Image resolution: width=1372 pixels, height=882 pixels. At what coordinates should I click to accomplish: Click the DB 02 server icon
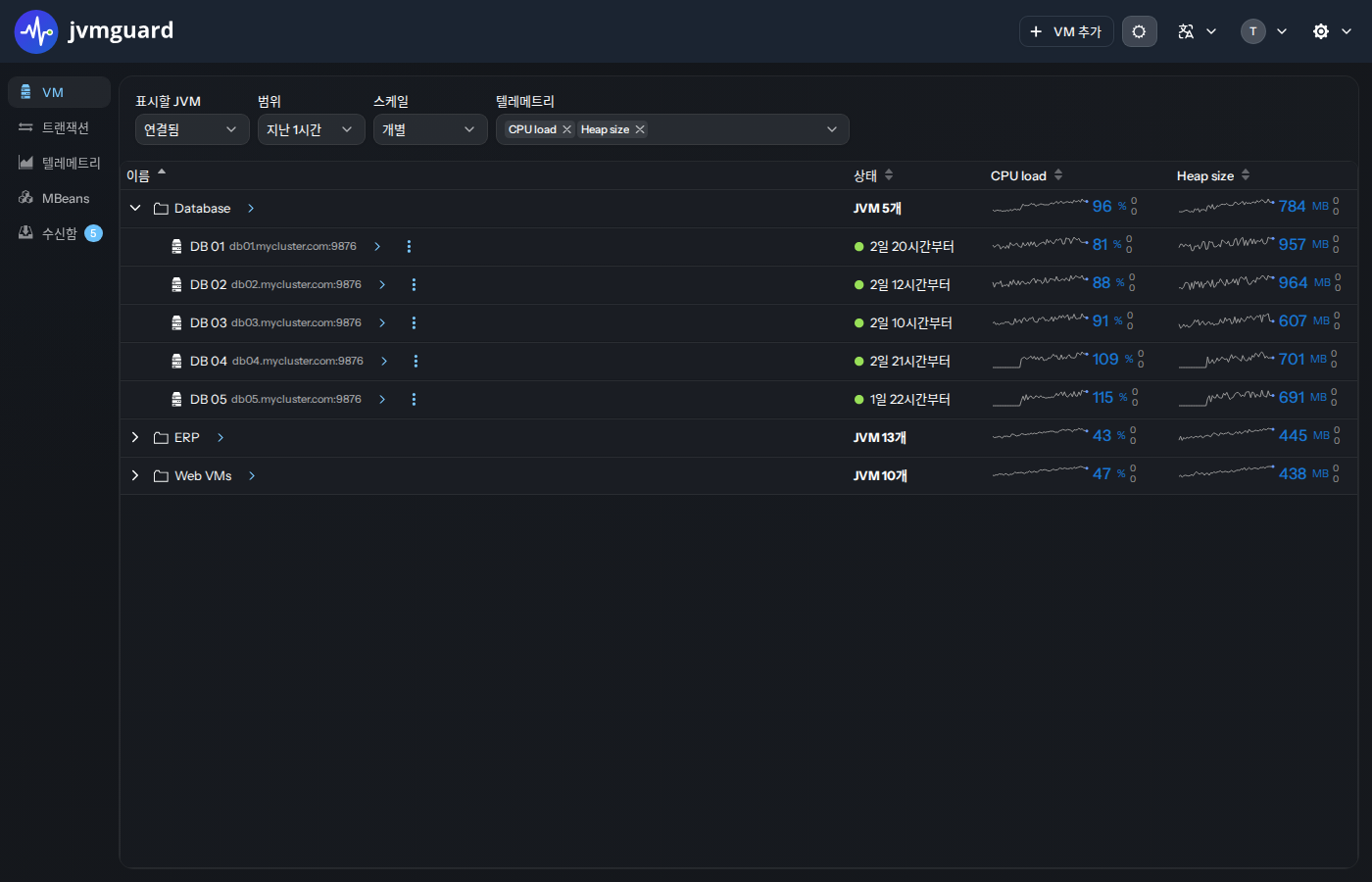(x=176, y=285)
